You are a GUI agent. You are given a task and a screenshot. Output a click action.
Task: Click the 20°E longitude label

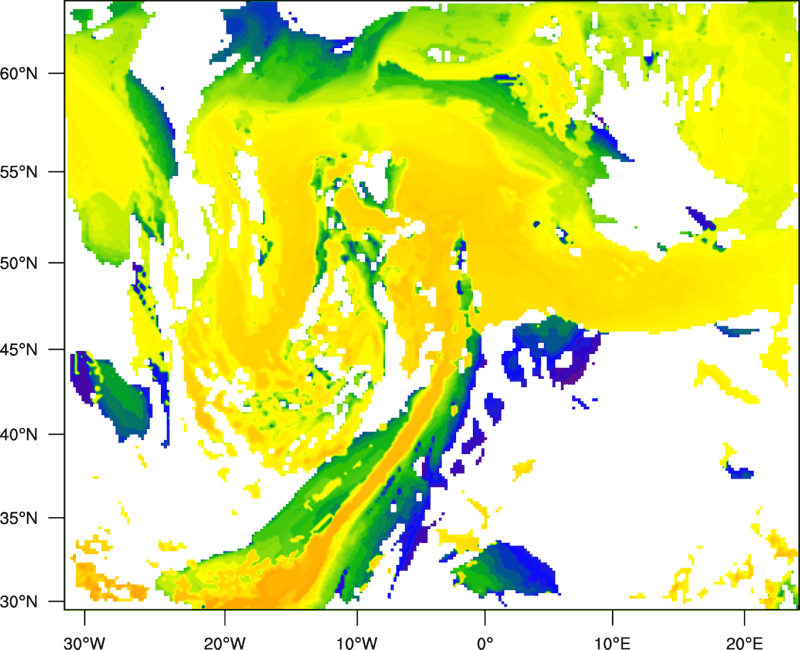pos(744,643)
